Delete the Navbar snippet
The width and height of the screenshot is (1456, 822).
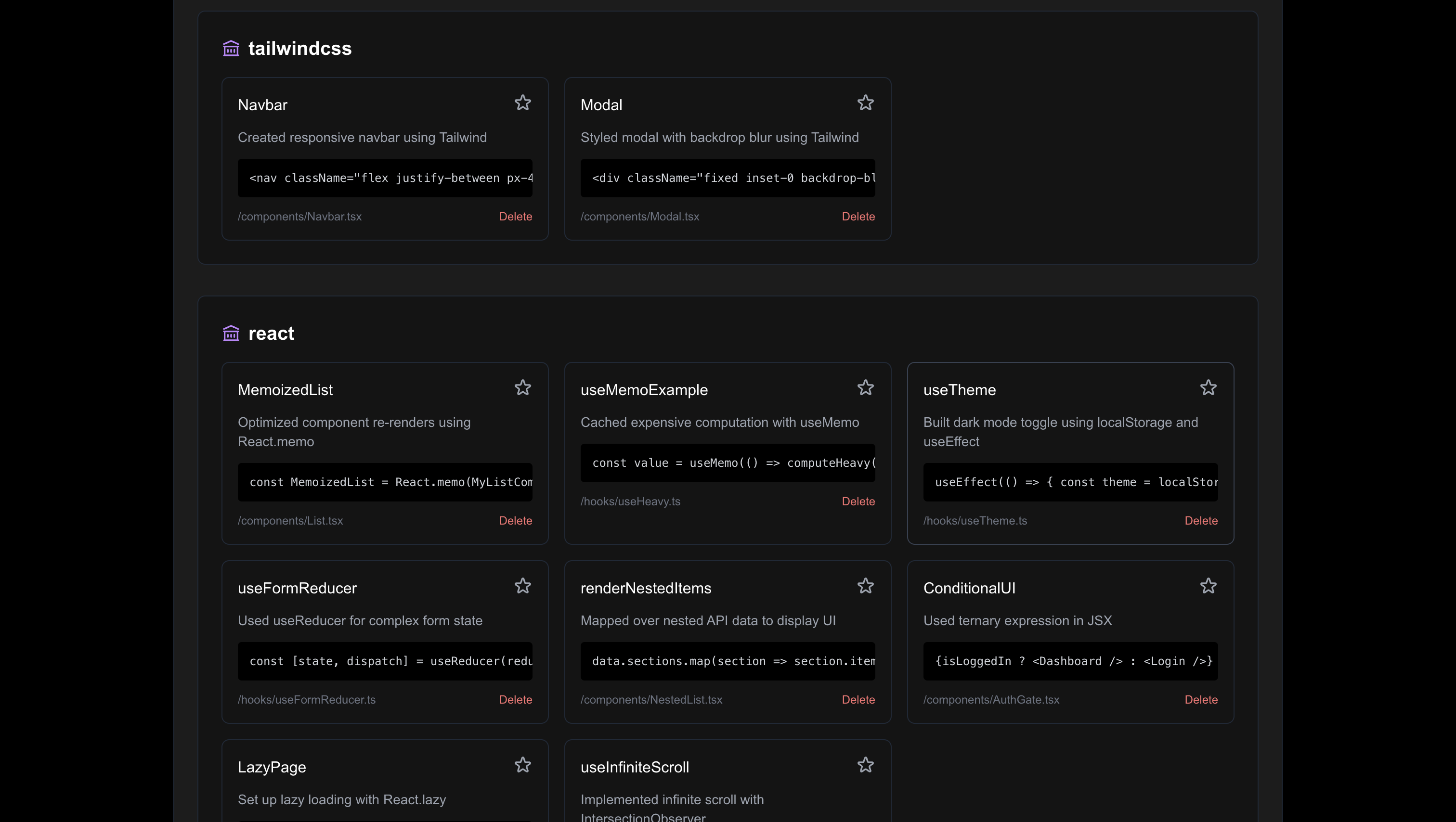click(x=516, y=217)
